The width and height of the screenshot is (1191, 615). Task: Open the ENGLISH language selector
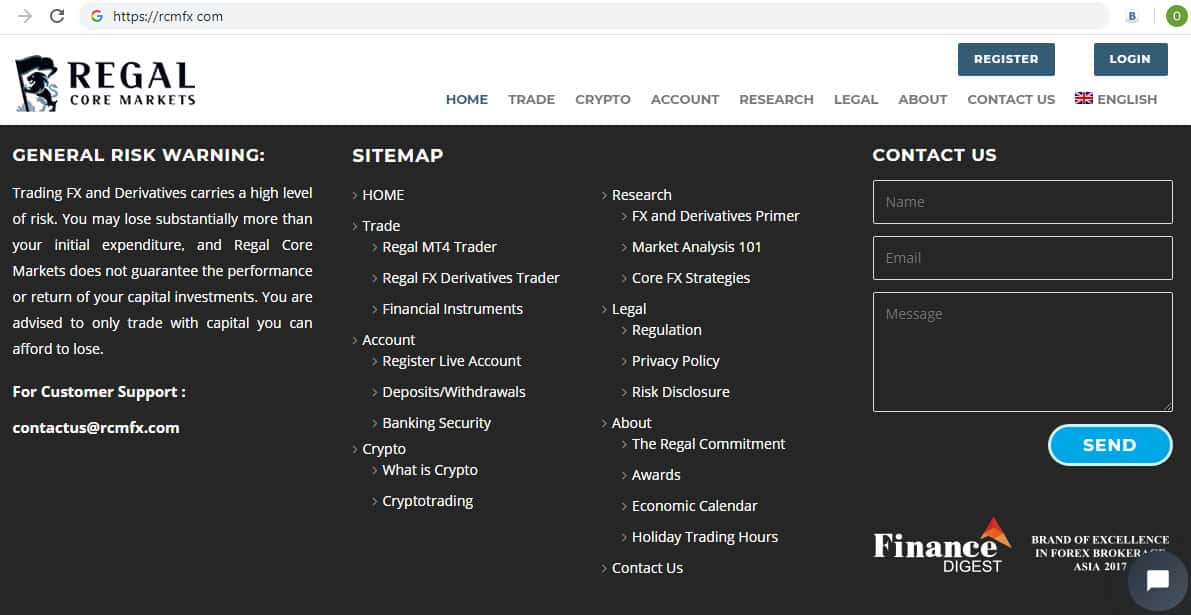(1127, 99)
